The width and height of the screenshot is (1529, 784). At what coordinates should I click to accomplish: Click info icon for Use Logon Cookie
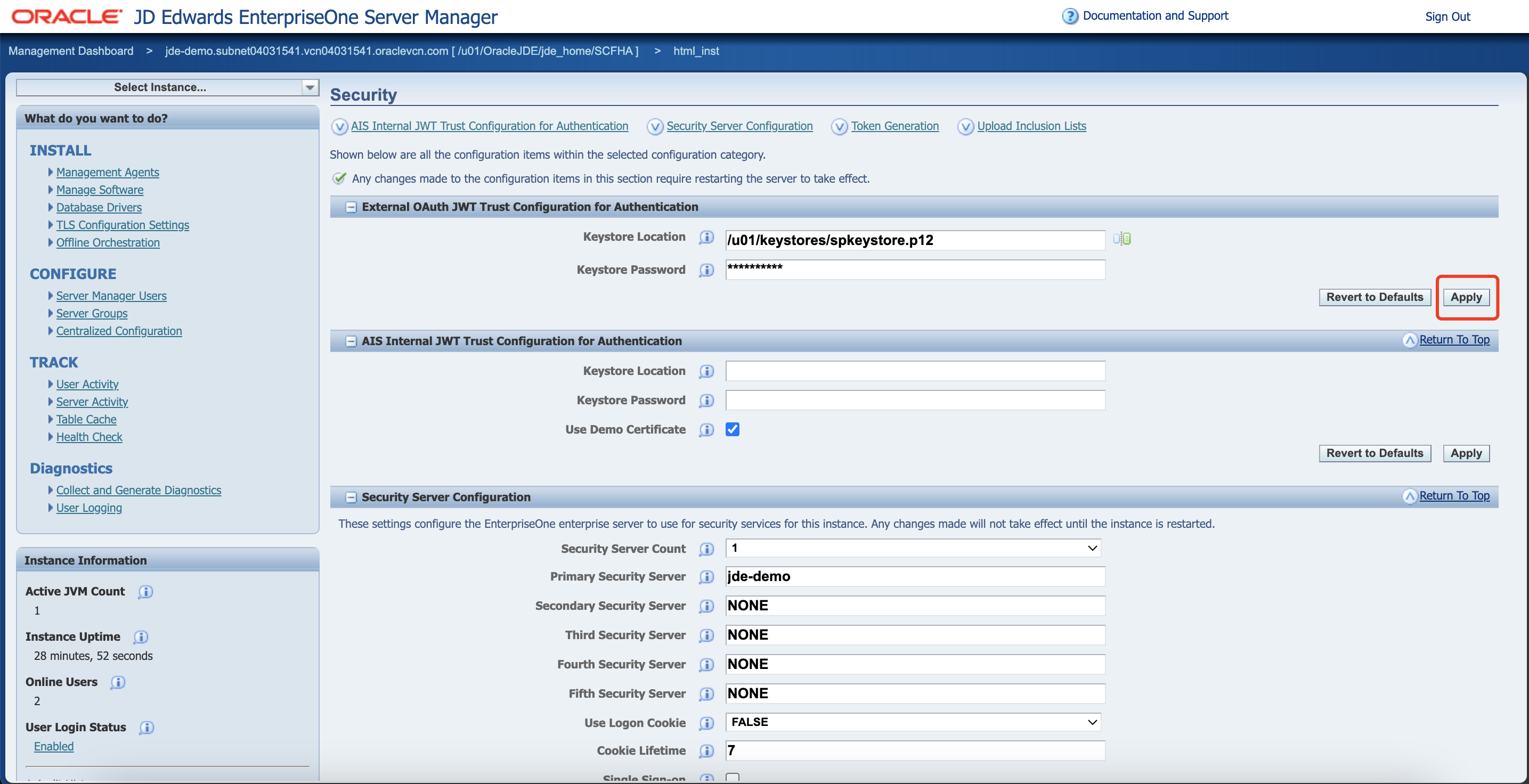pyautogui.click(x=706, y=723)
